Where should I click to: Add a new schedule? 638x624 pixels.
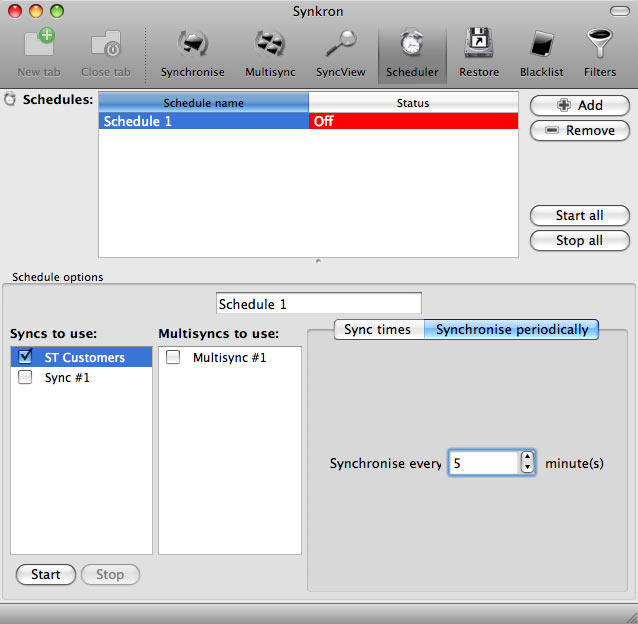pyautogui.click(x=580, y=105)
